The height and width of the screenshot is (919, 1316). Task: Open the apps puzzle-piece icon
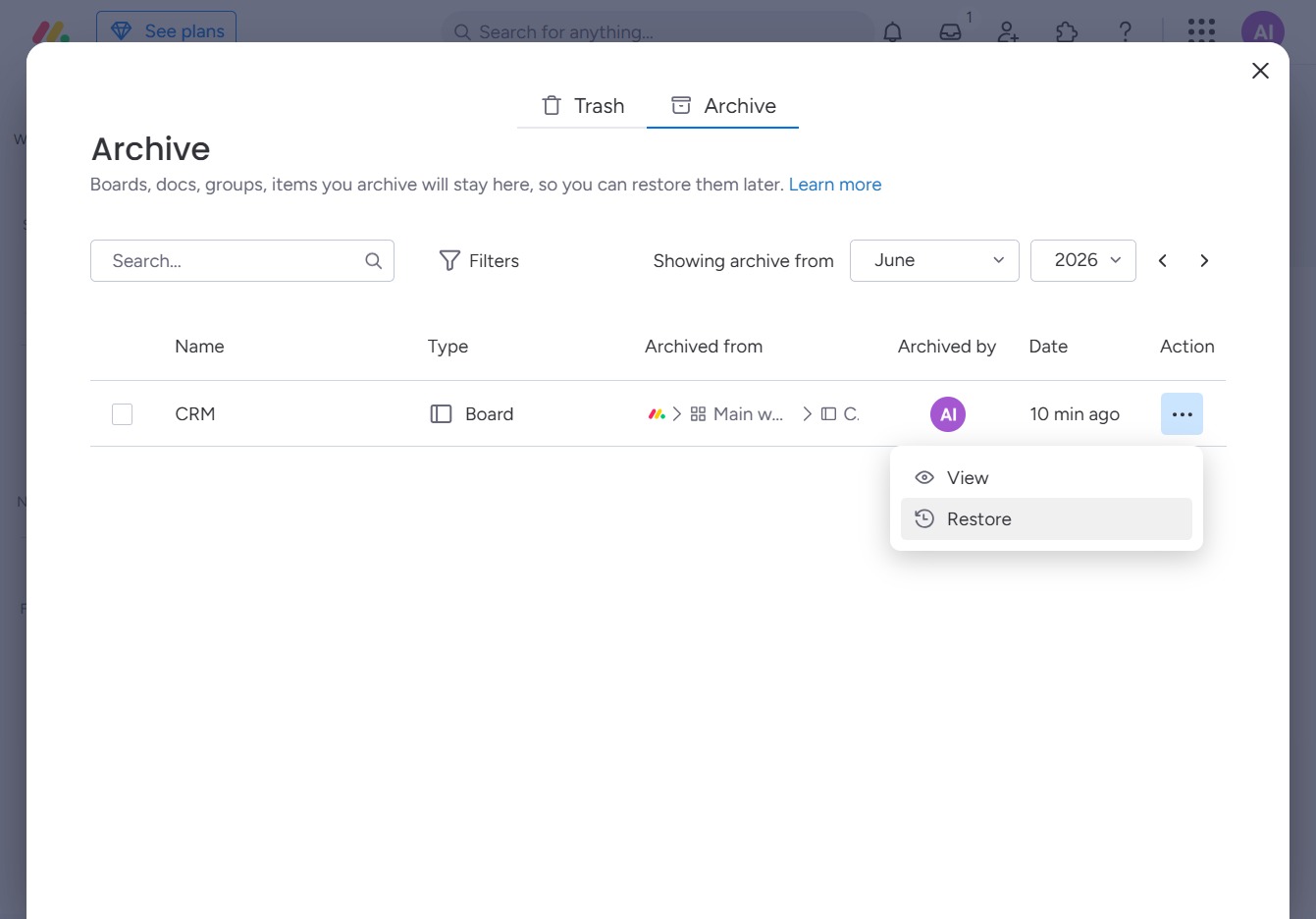click(1067, 31)
